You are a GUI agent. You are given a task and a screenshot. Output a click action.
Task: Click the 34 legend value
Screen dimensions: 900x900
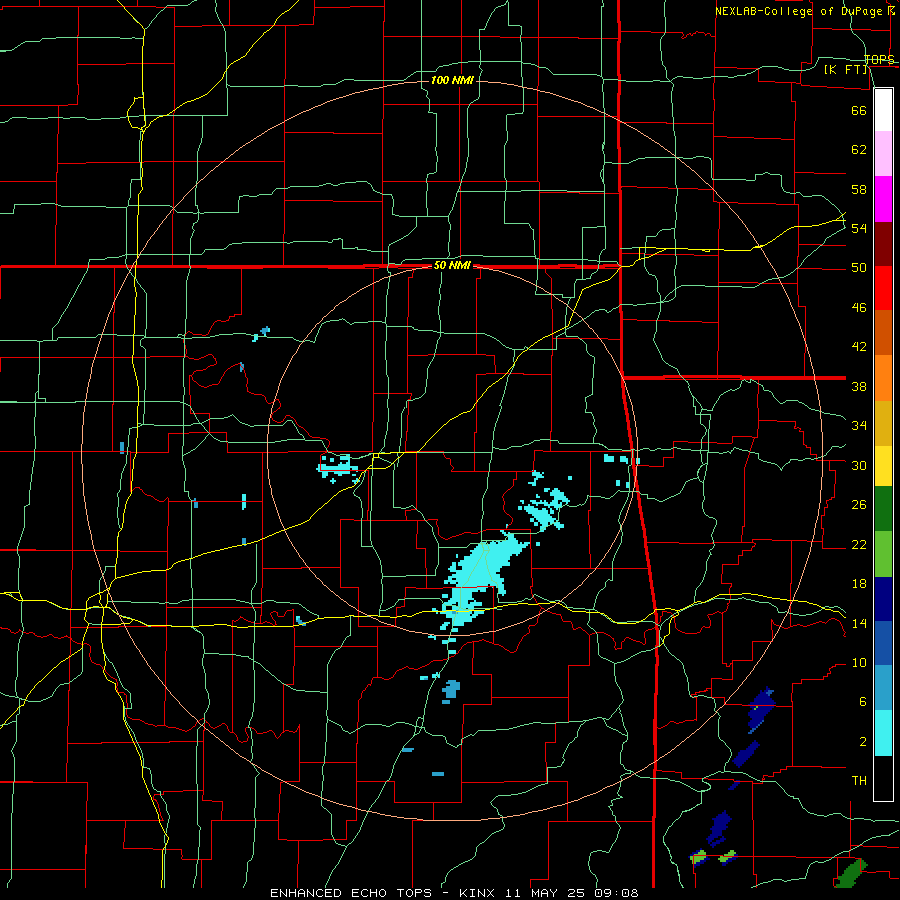coord(859,426)
